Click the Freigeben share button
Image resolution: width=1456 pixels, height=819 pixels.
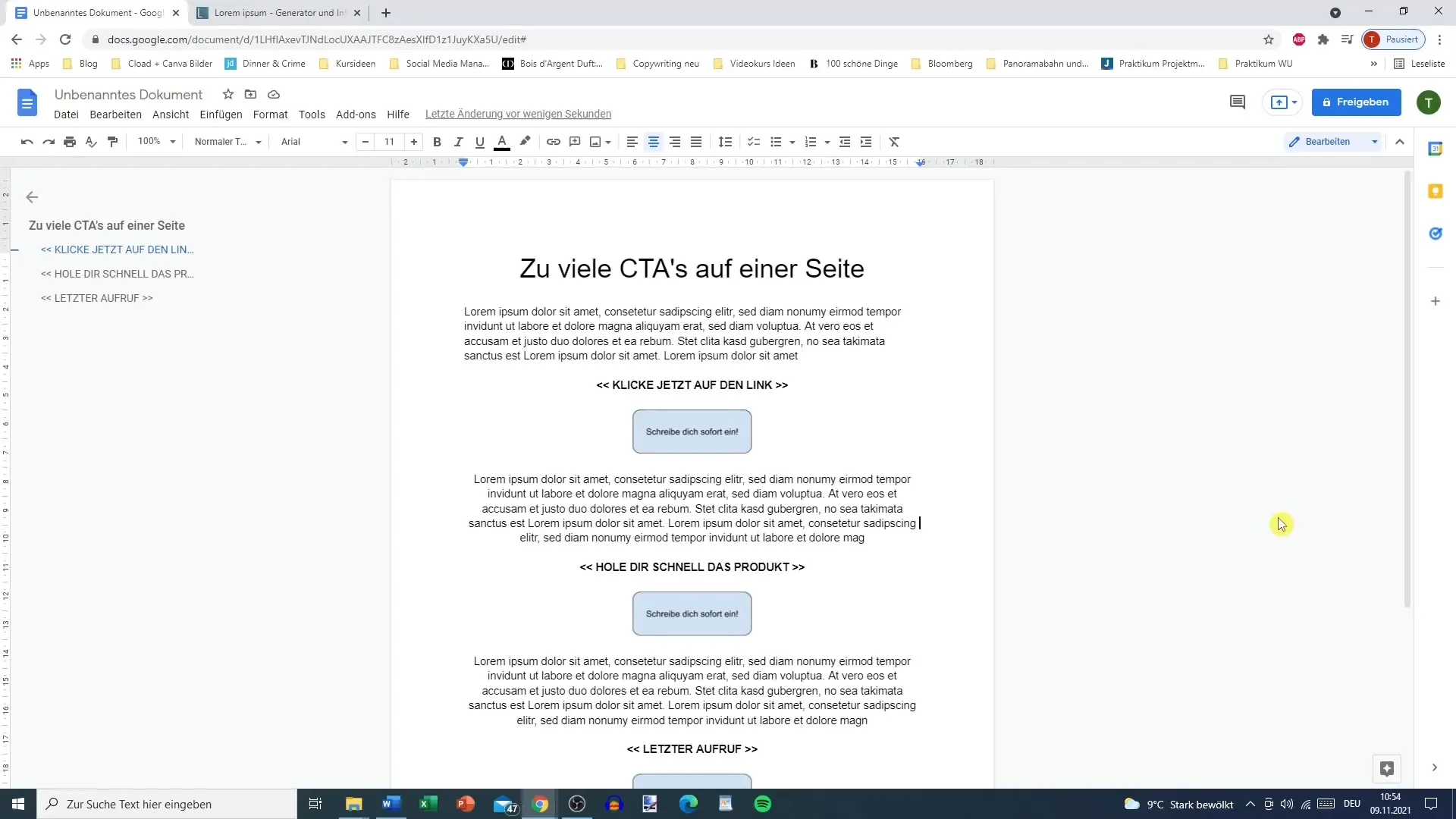[1356, 102]
